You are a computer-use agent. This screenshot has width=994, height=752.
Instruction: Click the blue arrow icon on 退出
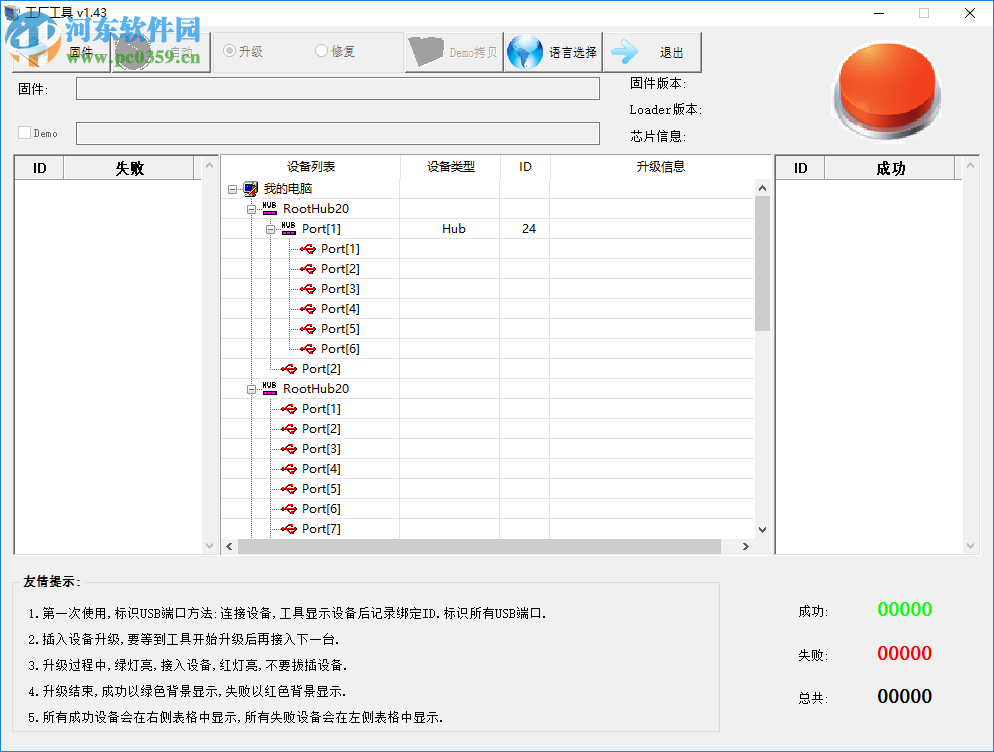coord(624,52)
